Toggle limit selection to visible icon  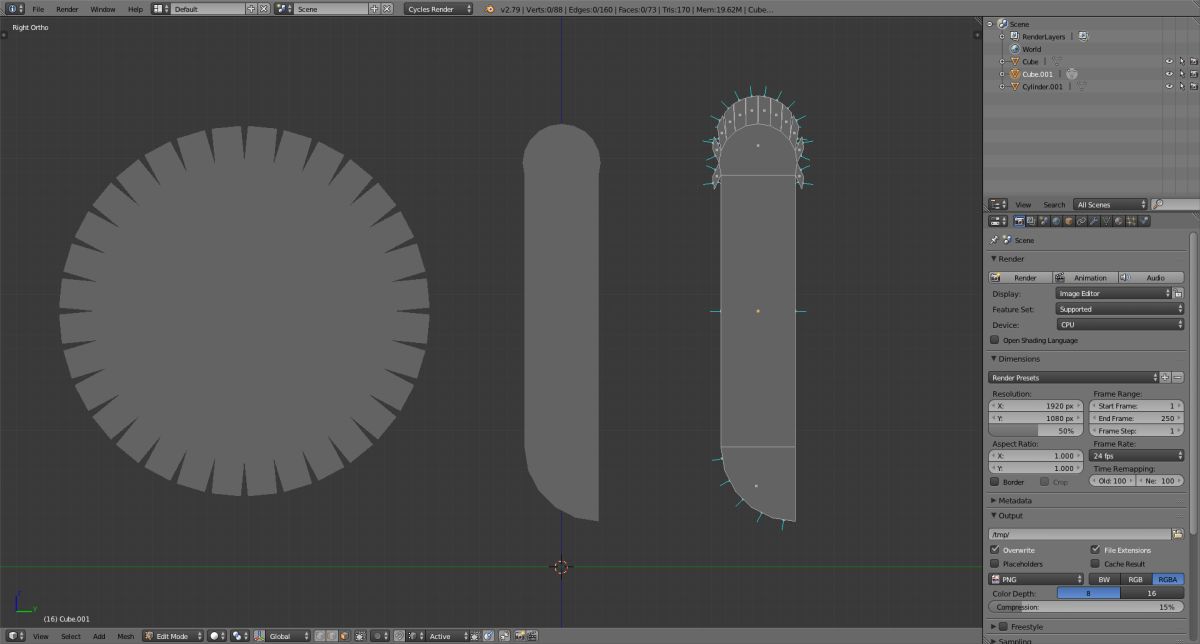[360, 636]
